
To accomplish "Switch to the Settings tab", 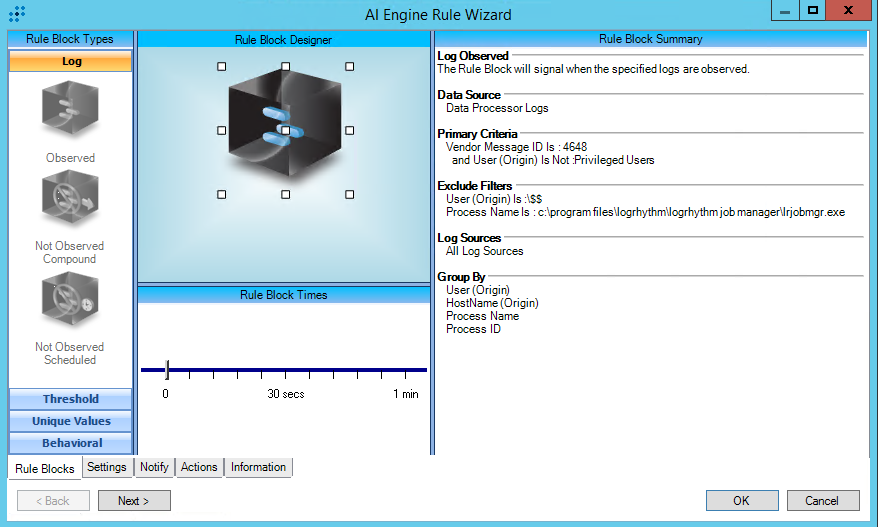I will (107, 467).
